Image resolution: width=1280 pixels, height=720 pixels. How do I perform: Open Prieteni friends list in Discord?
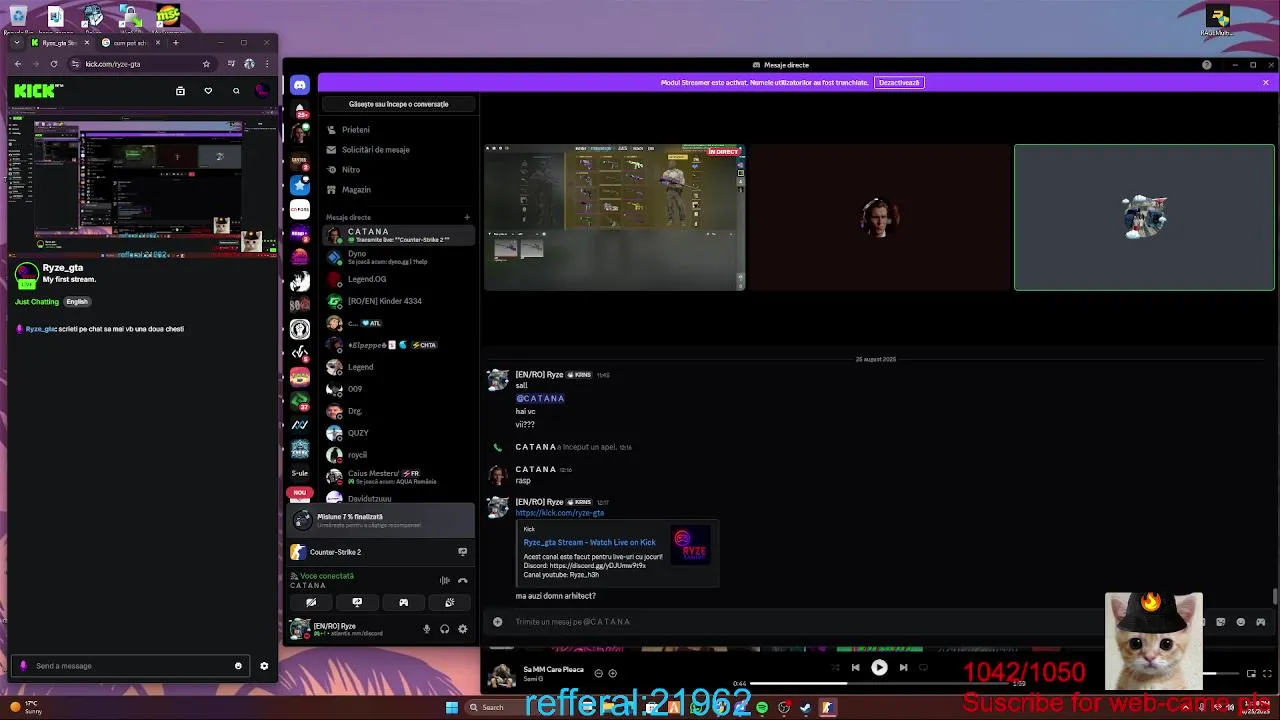[x=397, y=130]
